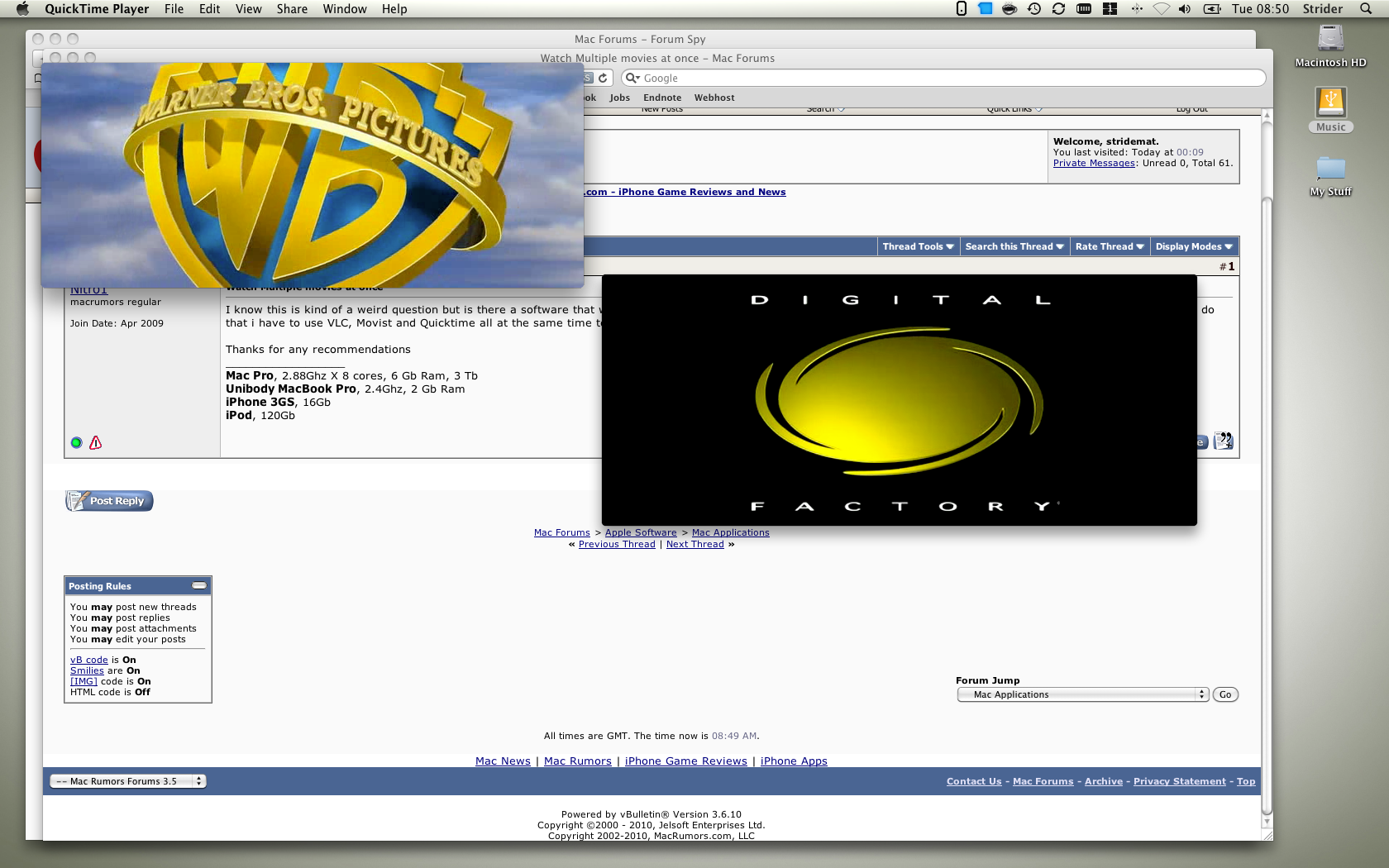Viewport: 1389px width, 868px height.
Task: Click the green online status icon
Action: point(77,443)
